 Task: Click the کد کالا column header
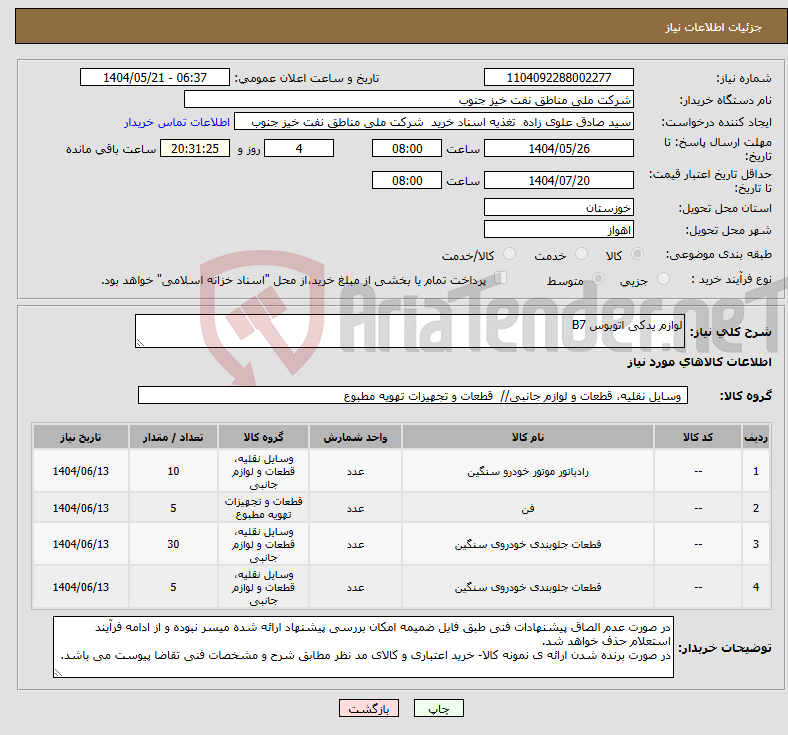698,437
